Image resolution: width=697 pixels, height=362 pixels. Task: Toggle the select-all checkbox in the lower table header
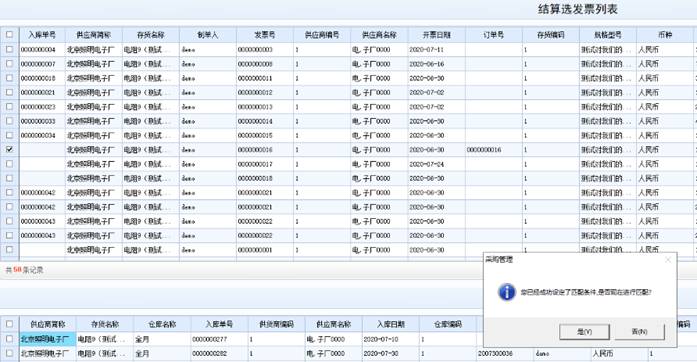9,324
